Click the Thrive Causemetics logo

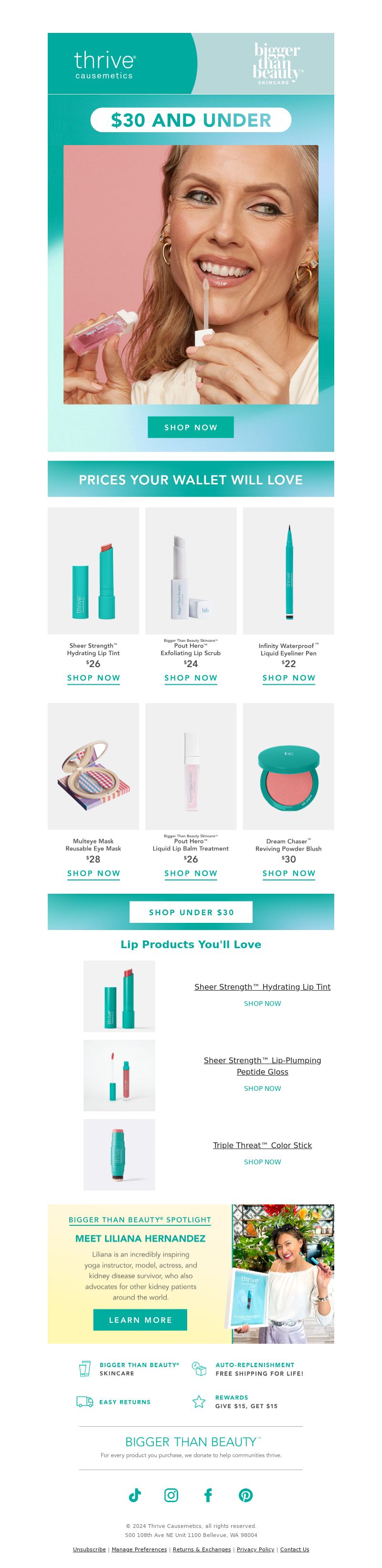(105, 64)
